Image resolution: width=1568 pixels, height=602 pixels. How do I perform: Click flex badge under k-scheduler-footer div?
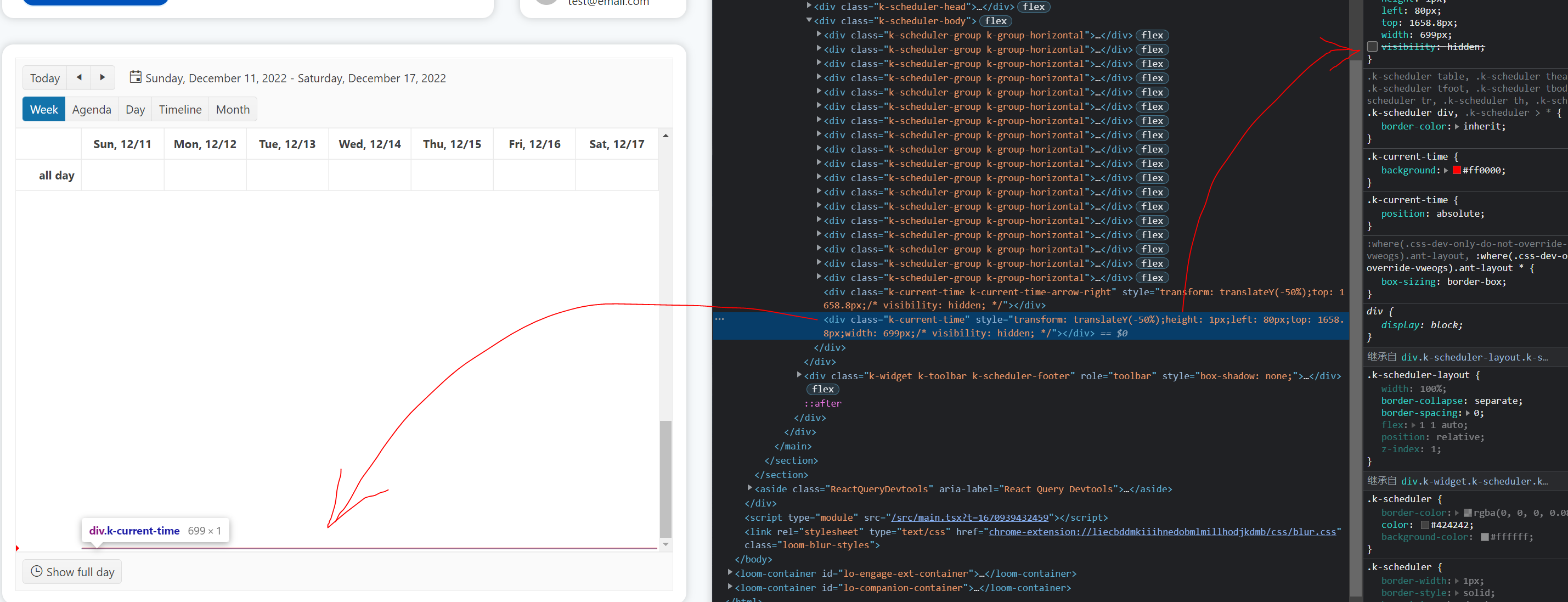822,389
